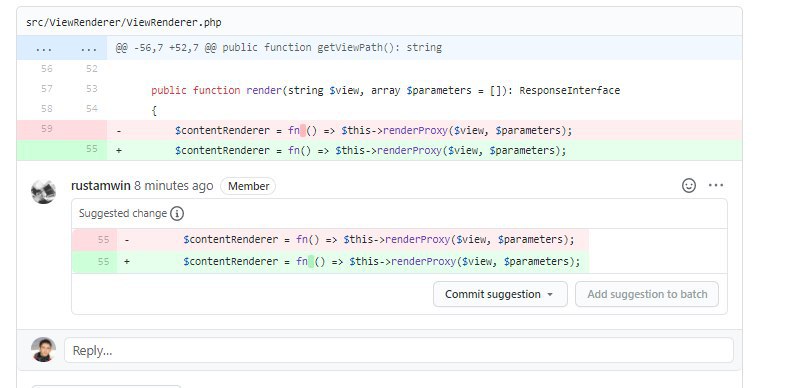Select new line number 53
Image resolution: width=795 pixels, height=388 pixels.
coord(91,89)
